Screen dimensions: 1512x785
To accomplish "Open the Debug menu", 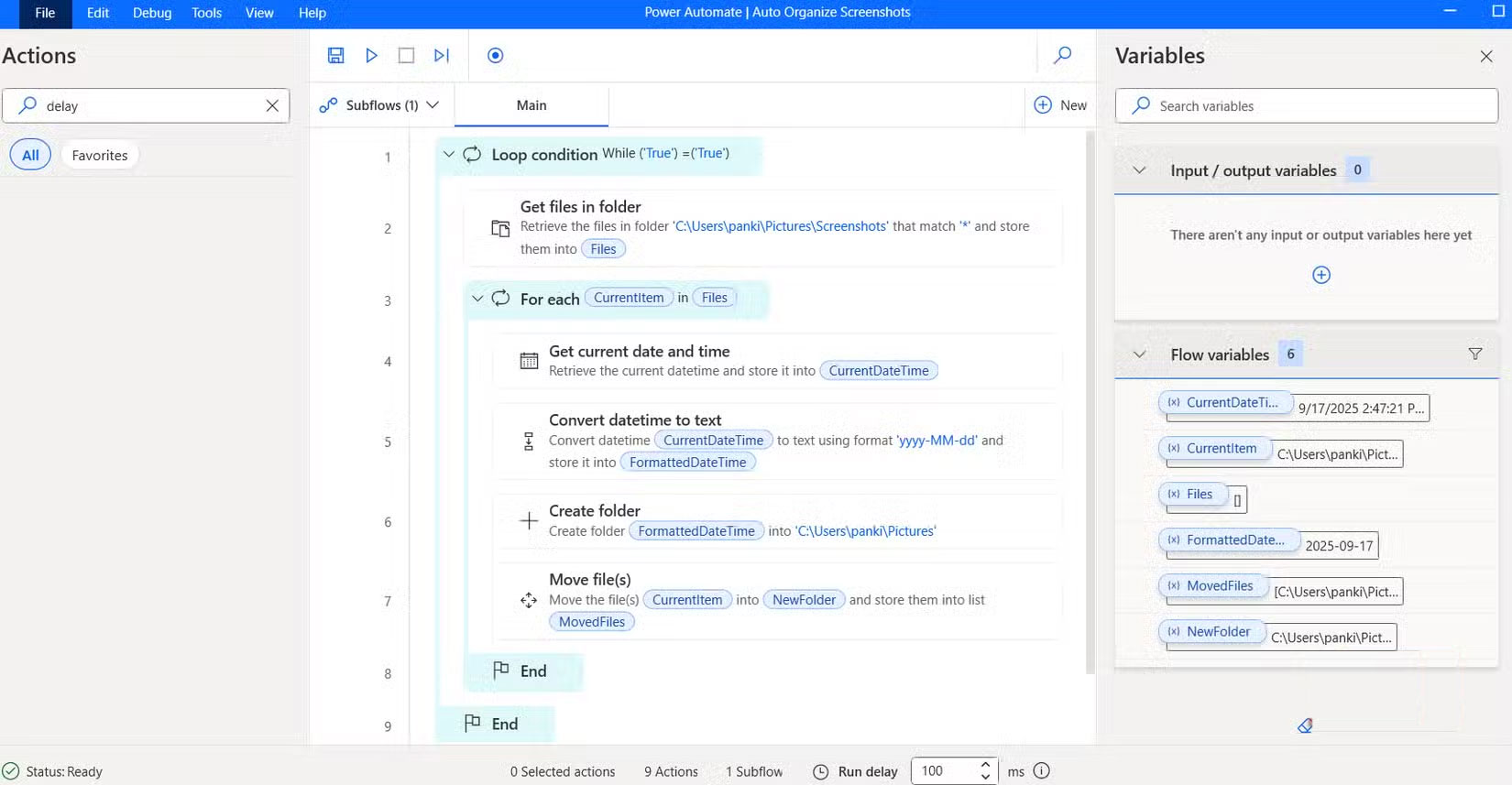I will [x=152, y=13].
